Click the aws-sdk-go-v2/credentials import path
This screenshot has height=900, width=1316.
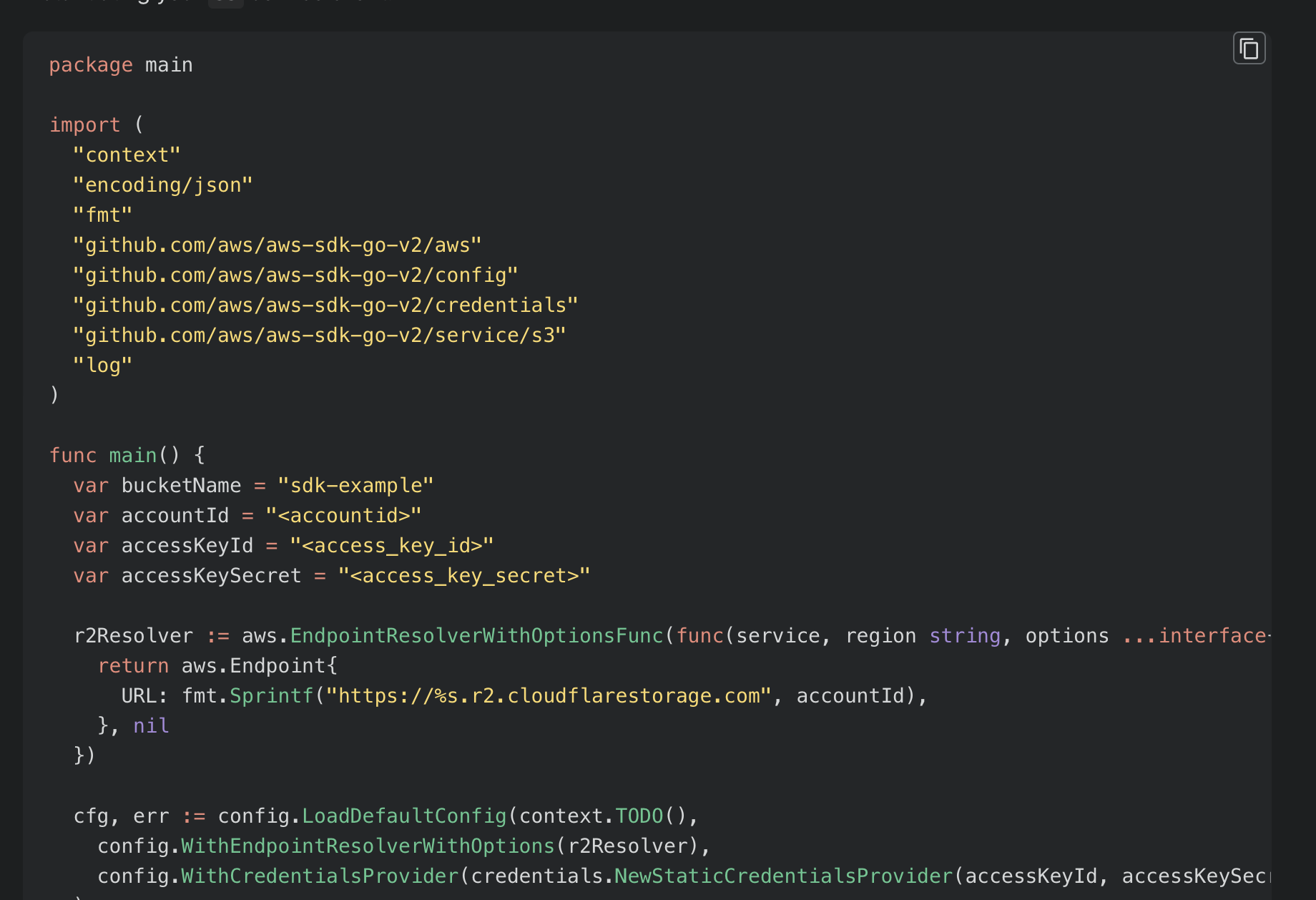click(x=325, y=305)
